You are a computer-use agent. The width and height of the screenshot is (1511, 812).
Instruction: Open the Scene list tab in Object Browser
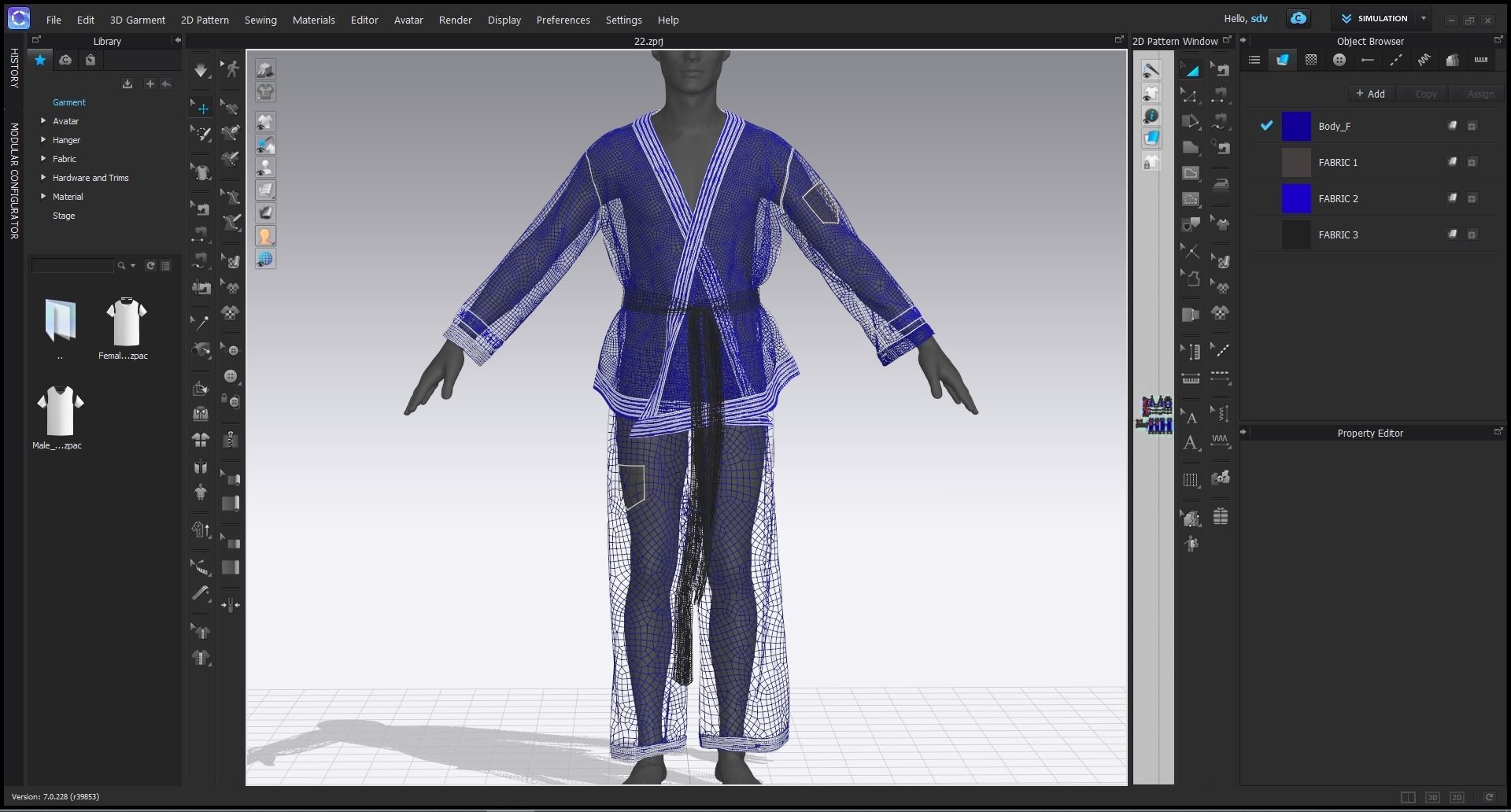click(x=1254, y=60)
